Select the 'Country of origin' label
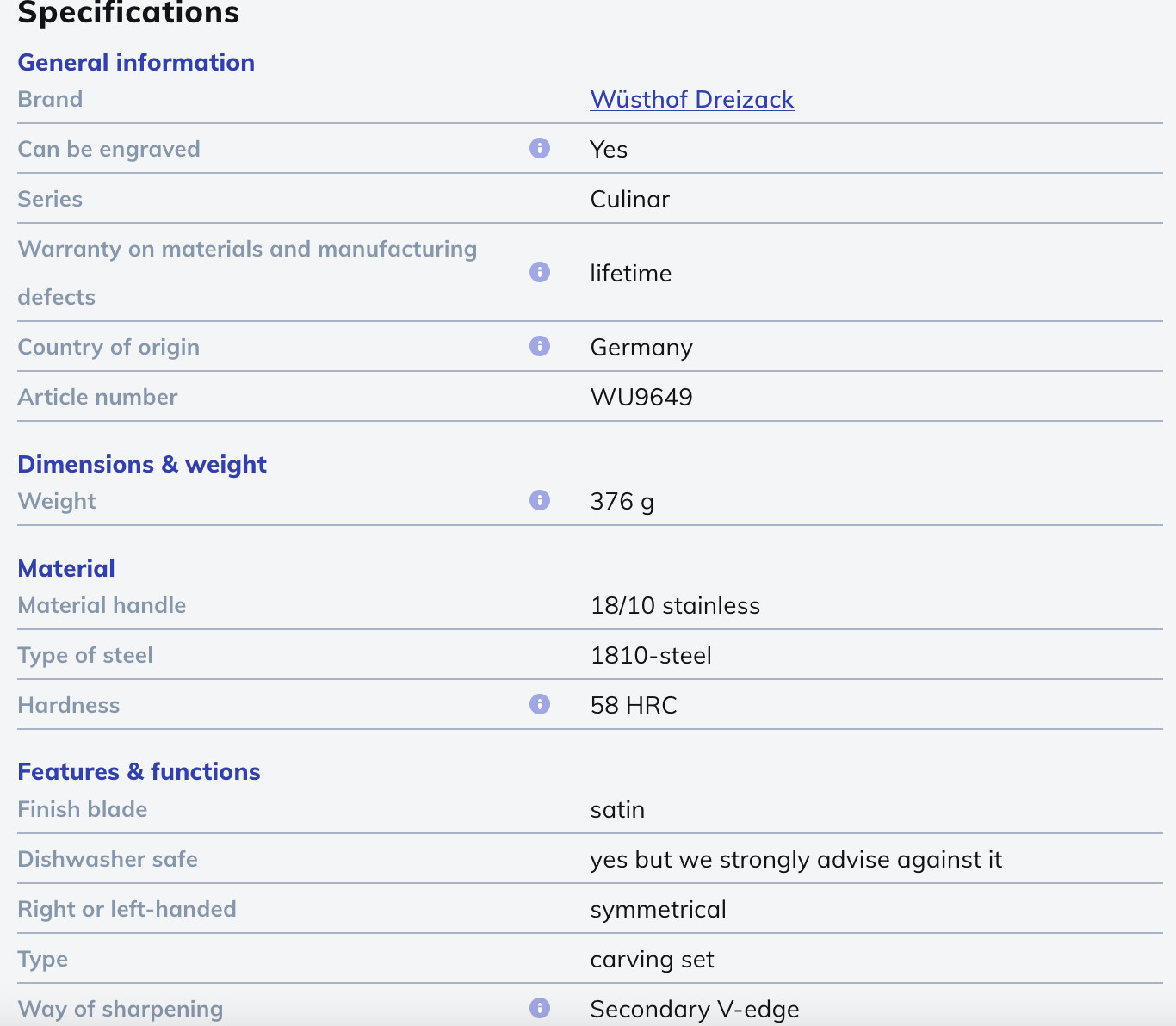 click(x=108, y=347)
